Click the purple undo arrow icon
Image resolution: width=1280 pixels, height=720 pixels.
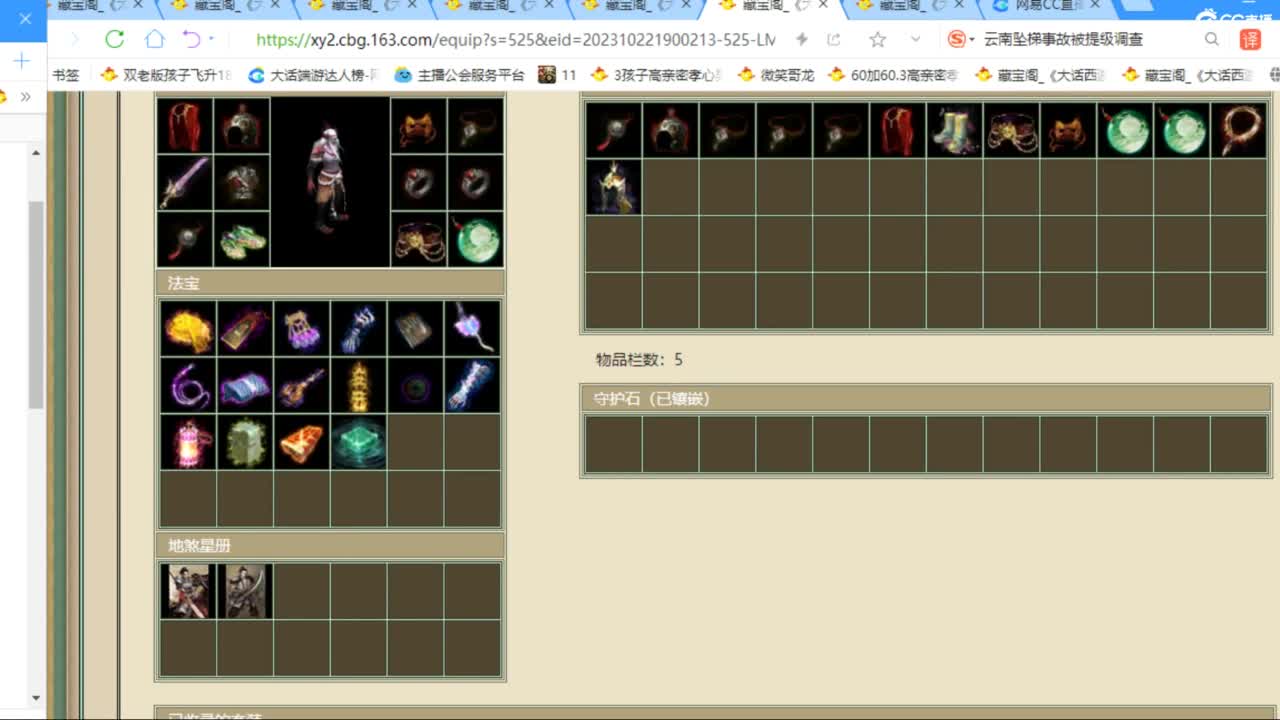191,39
